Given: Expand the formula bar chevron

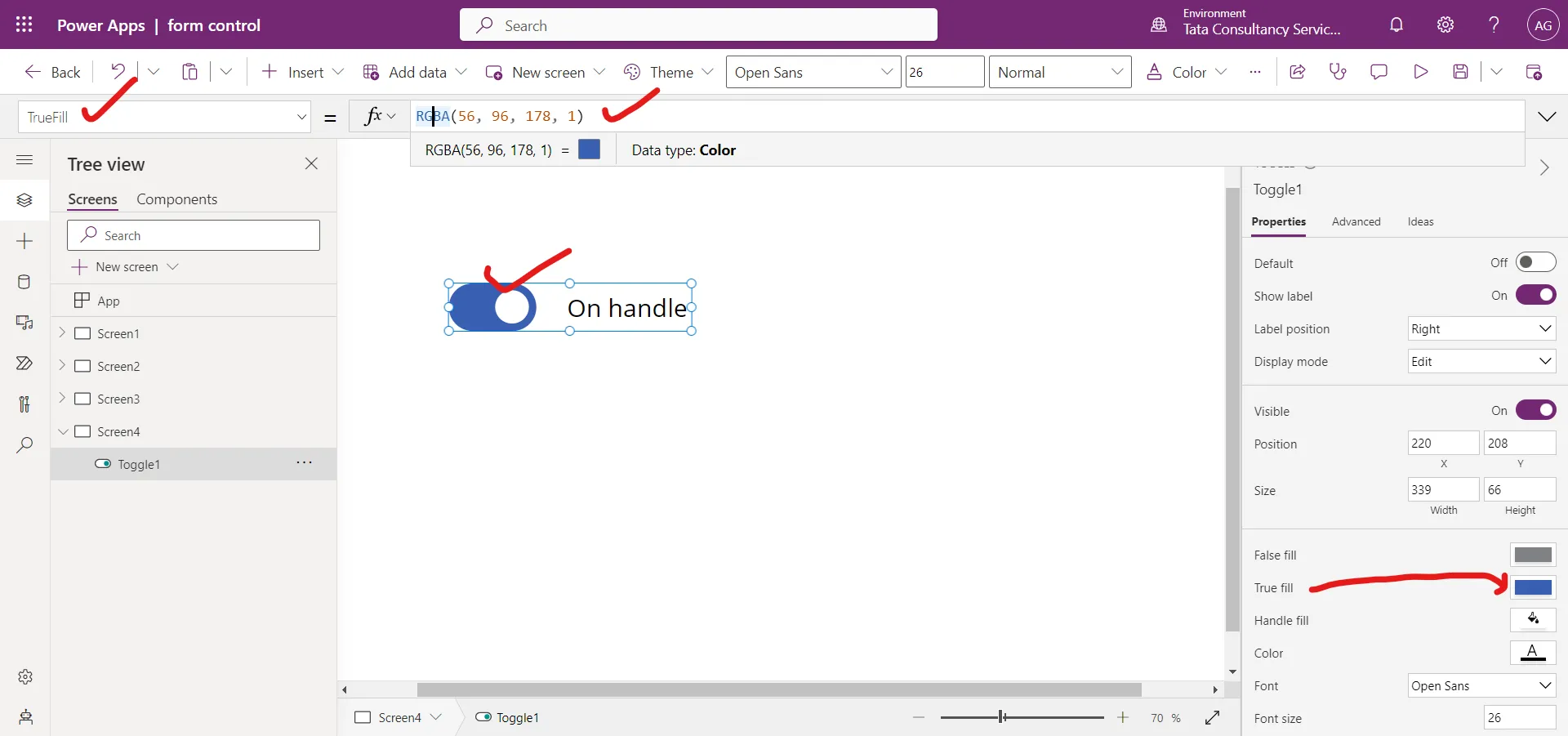Looking at the screenshot, I should tap(1547, 117).
